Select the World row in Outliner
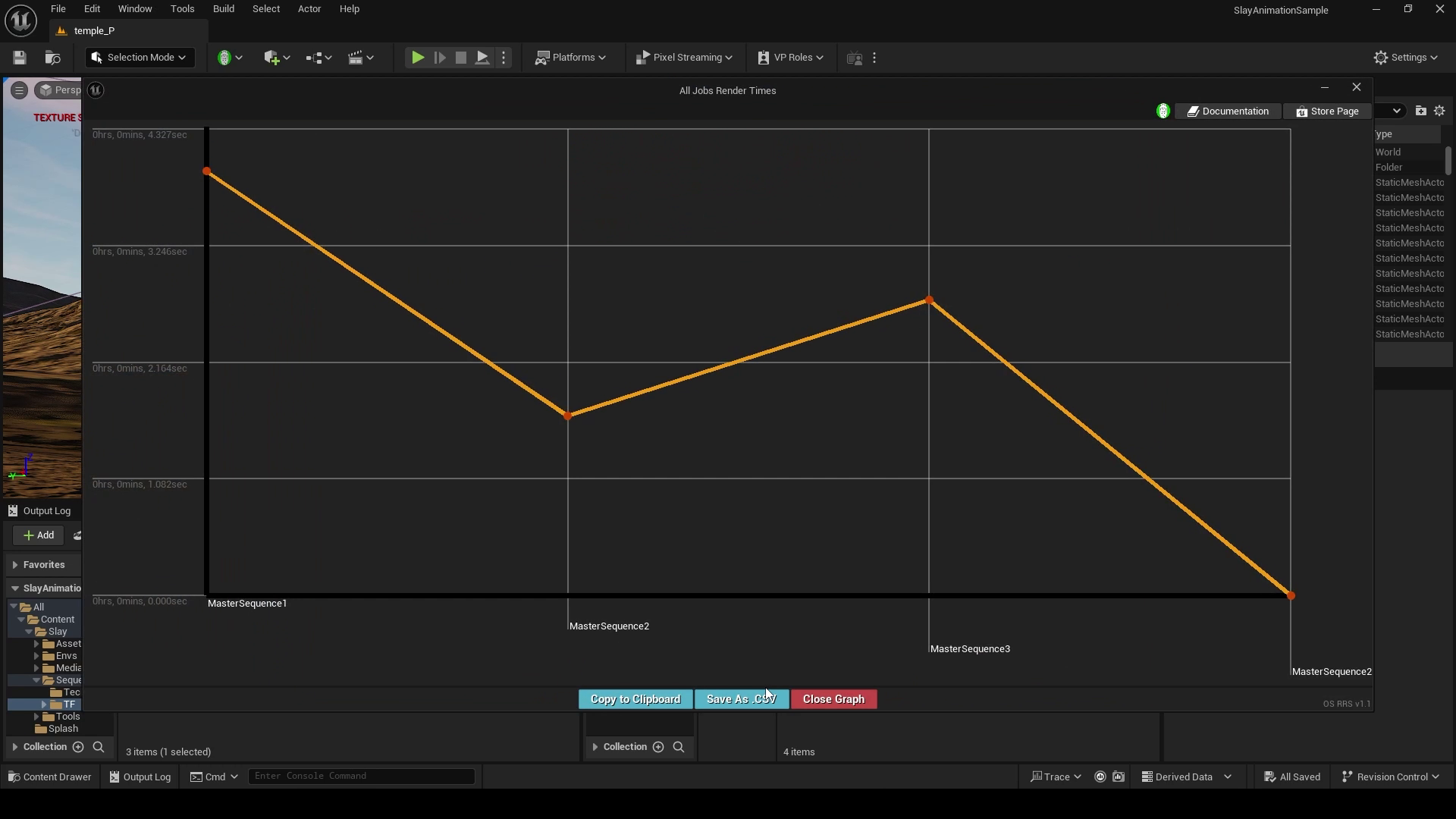This screenshot has width=1456, height=819. click(1409, 152)
